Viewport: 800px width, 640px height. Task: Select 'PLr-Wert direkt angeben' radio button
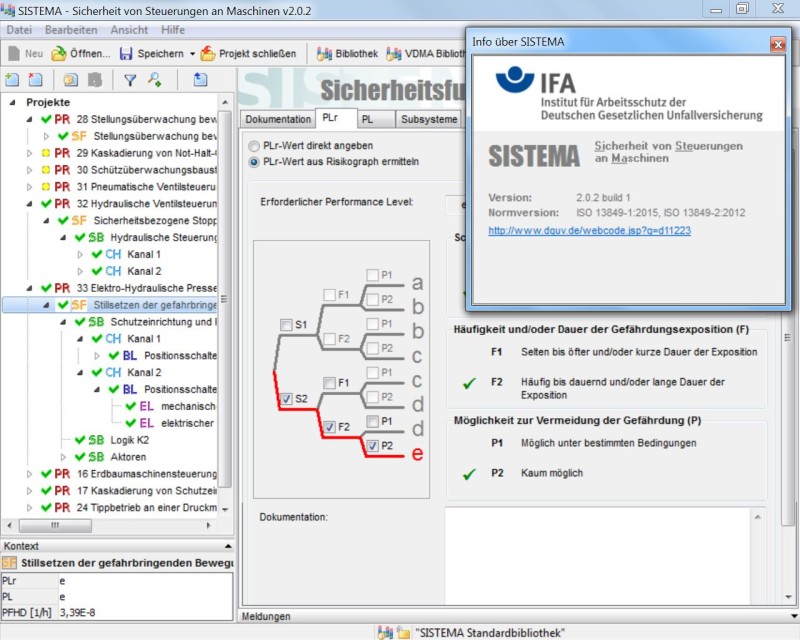[x=254, y=145]
